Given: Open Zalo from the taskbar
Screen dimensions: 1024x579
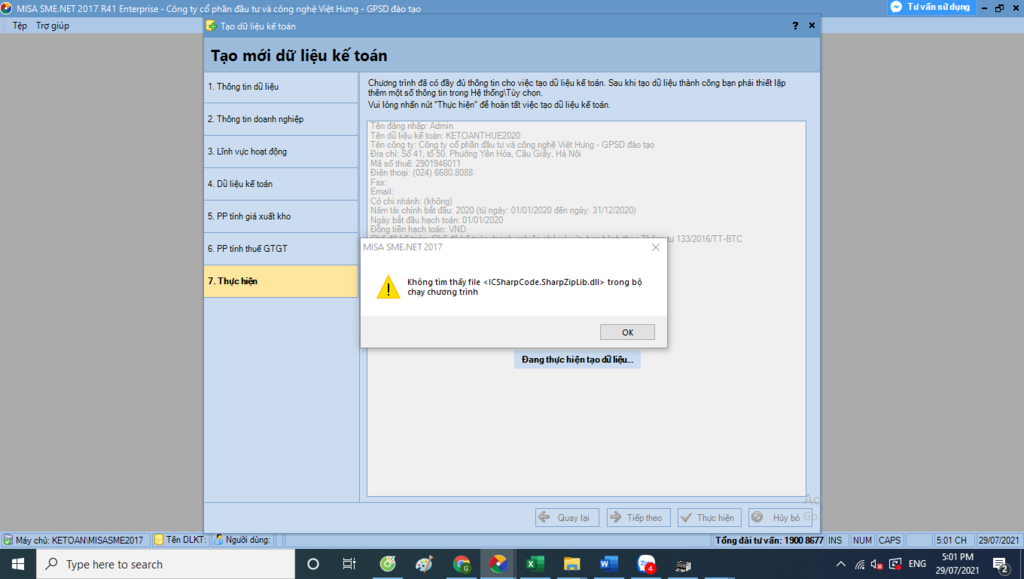Looking at the screenshot, I should coord(646,564).
